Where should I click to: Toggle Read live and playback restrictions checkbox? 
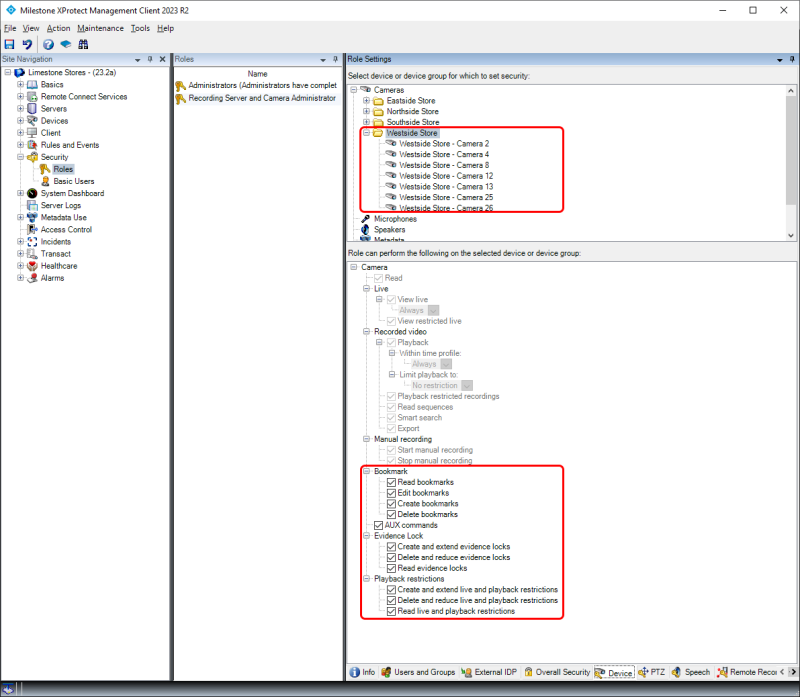pos(391,611)
